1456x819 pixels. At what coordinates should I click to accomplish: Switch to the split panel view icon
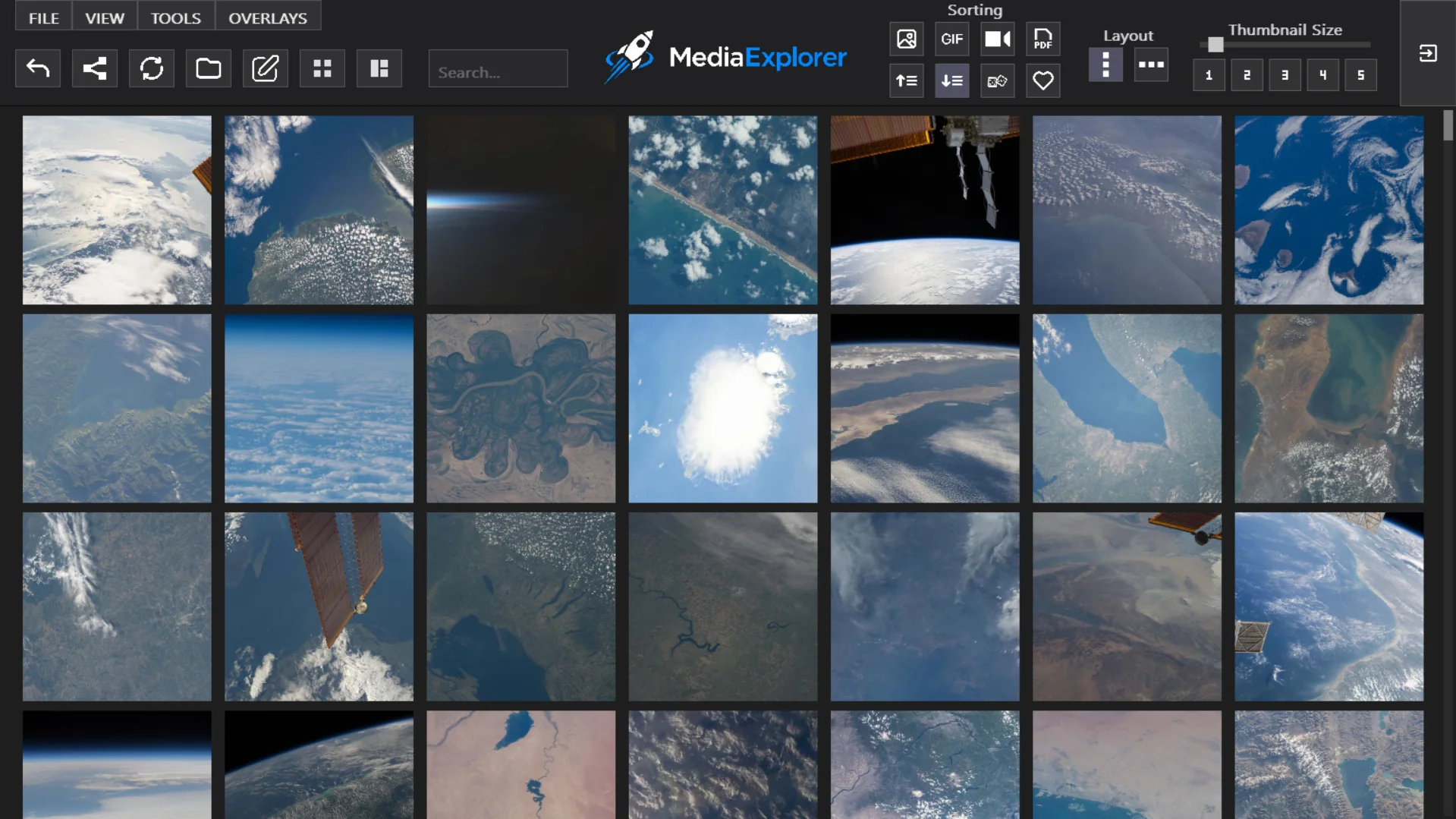[379, 69]
